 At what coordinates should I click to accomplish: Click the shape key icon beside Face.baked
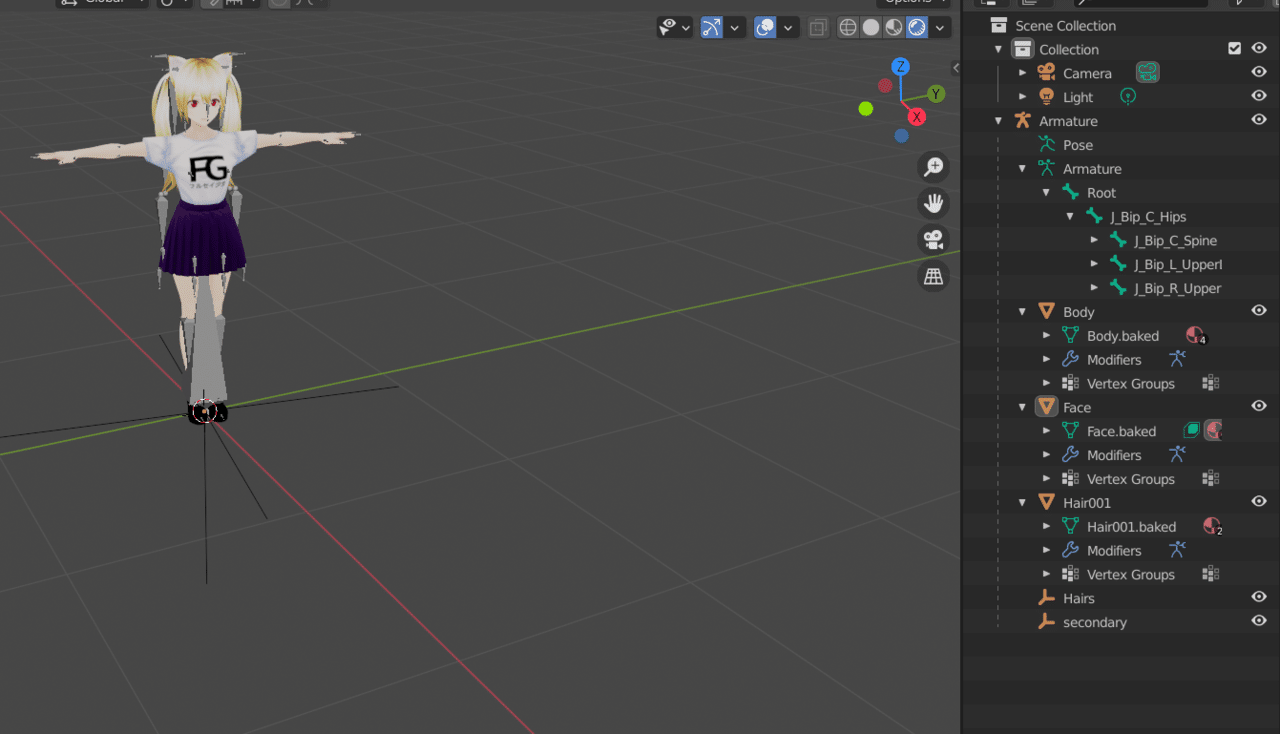(x=1192, y=431)
